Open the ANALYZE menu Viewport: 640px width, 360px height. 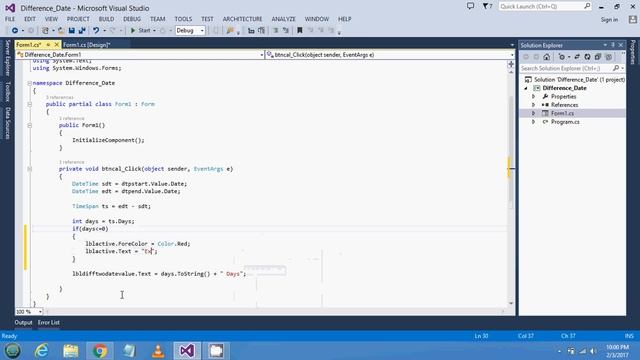coord(283,19)
